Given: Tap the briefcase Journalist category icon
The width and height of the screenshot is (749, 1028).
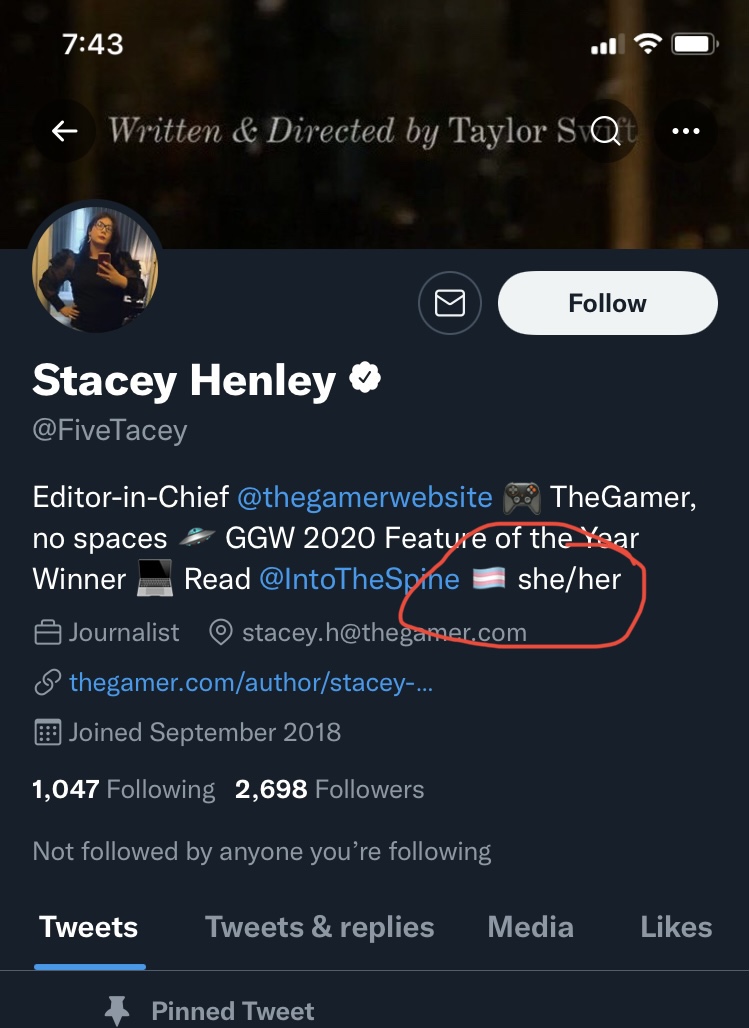Looking at the screenshot, I should pyautogui.click(x=48, y=633).
